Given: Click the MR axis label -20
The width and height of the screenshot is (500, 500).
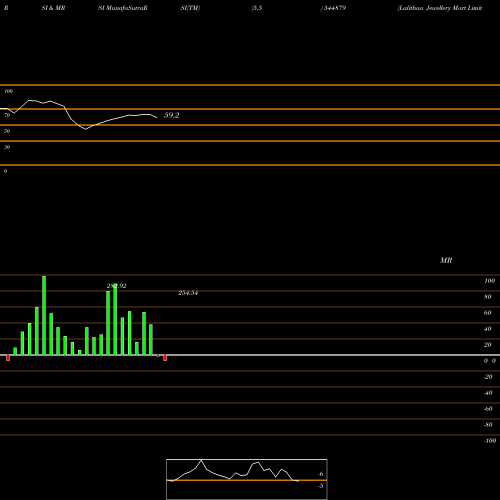Looking at the screenshot, I should click(x=488, y=377).
